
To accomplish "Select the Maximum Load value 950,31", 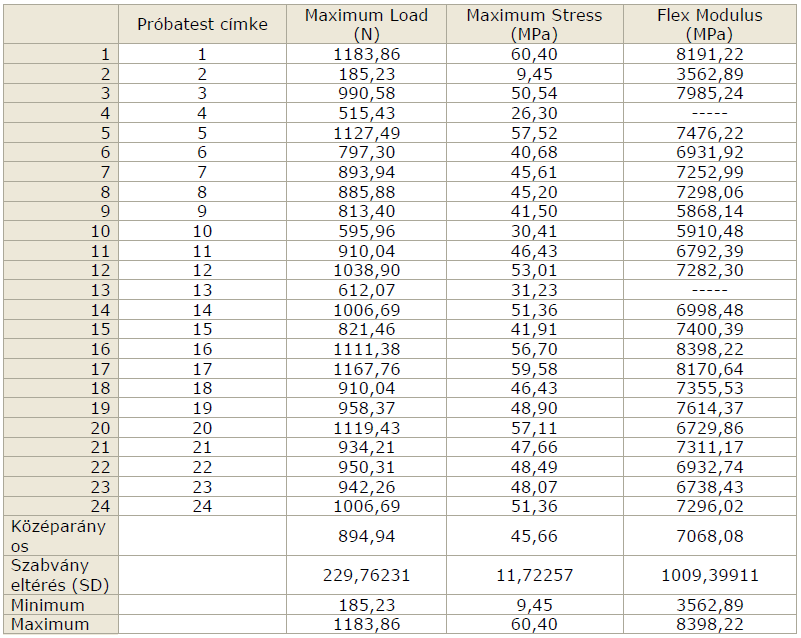I will coord(366,467).
